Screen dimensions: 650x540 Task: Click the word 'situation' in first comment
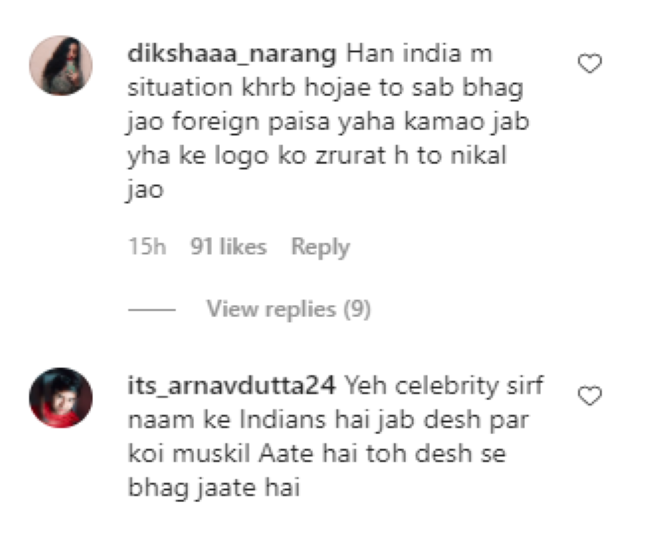(x=180, y=88)
